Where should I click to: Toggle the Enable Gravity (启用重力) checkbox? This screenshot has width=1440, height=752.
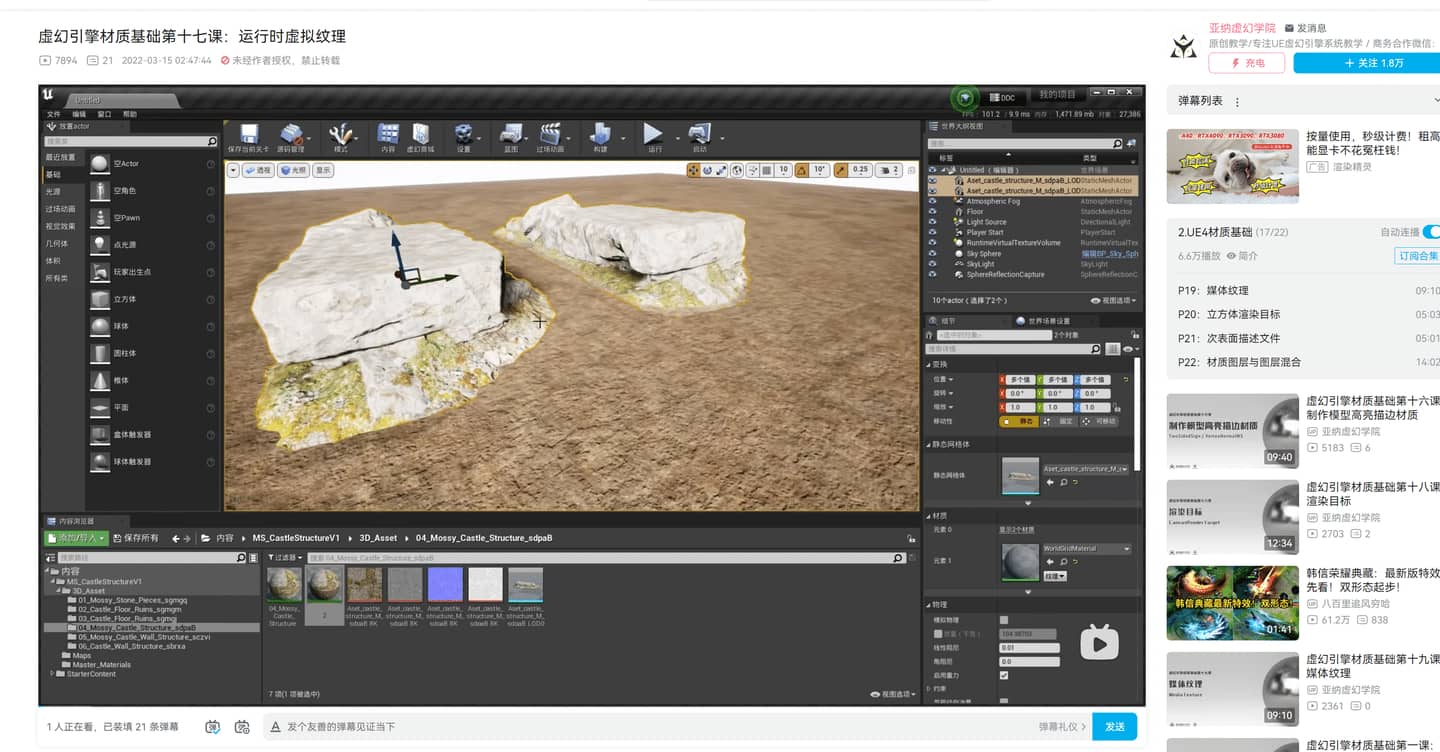coord(1004,675)
